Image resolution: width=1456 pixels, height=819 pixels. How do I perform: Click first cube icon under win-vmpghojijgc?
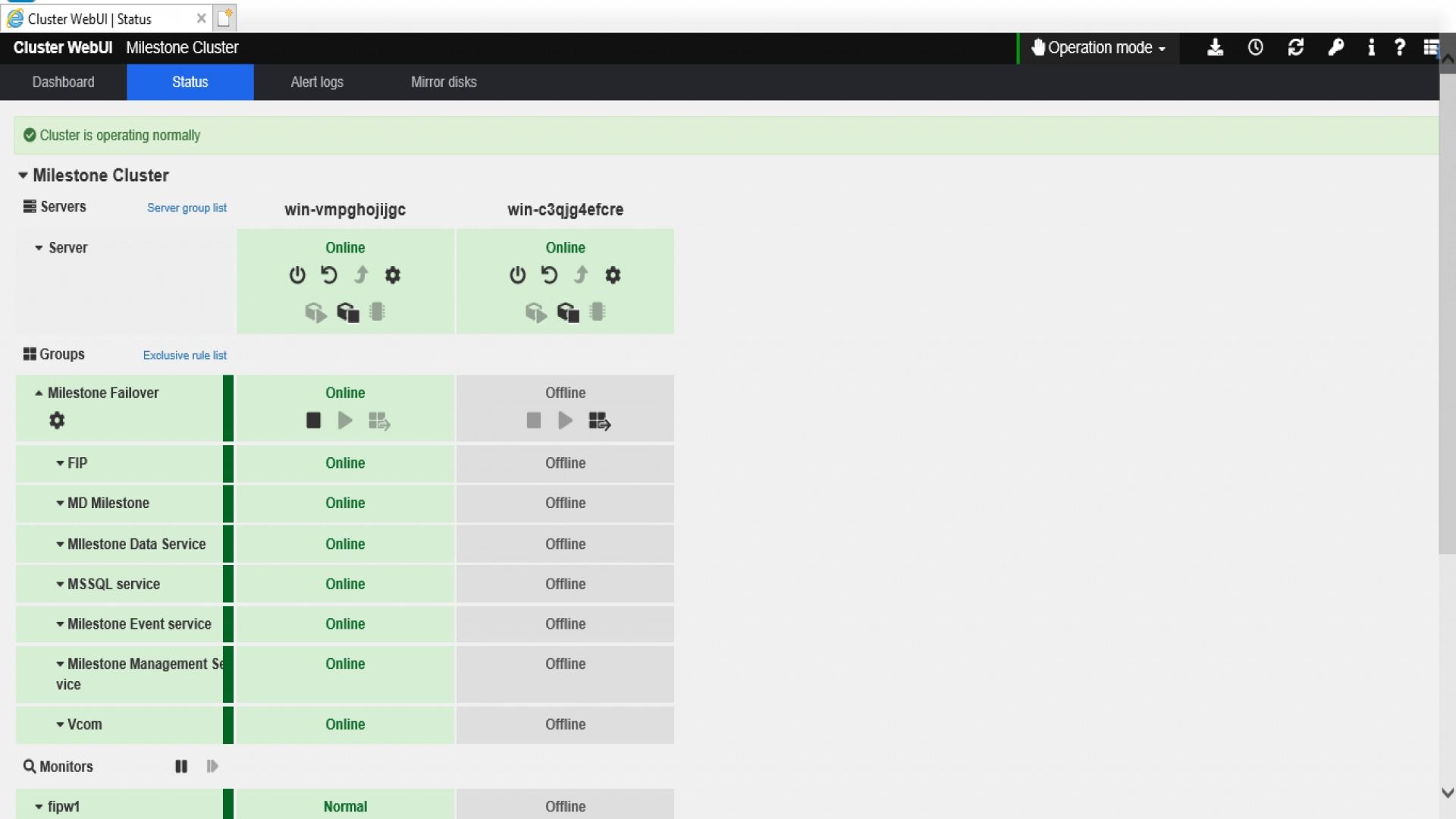315,312
